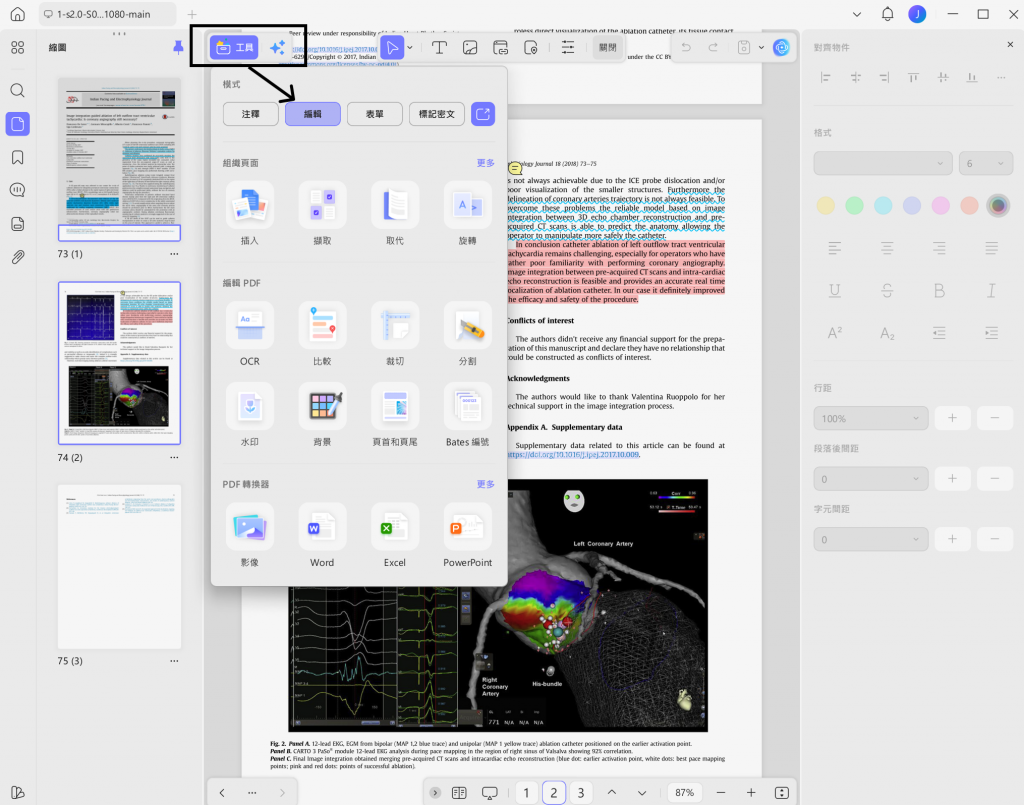Open the Tools menu (工具)
This screenshot has width=1024, height=805.
(x=234, y=48)
